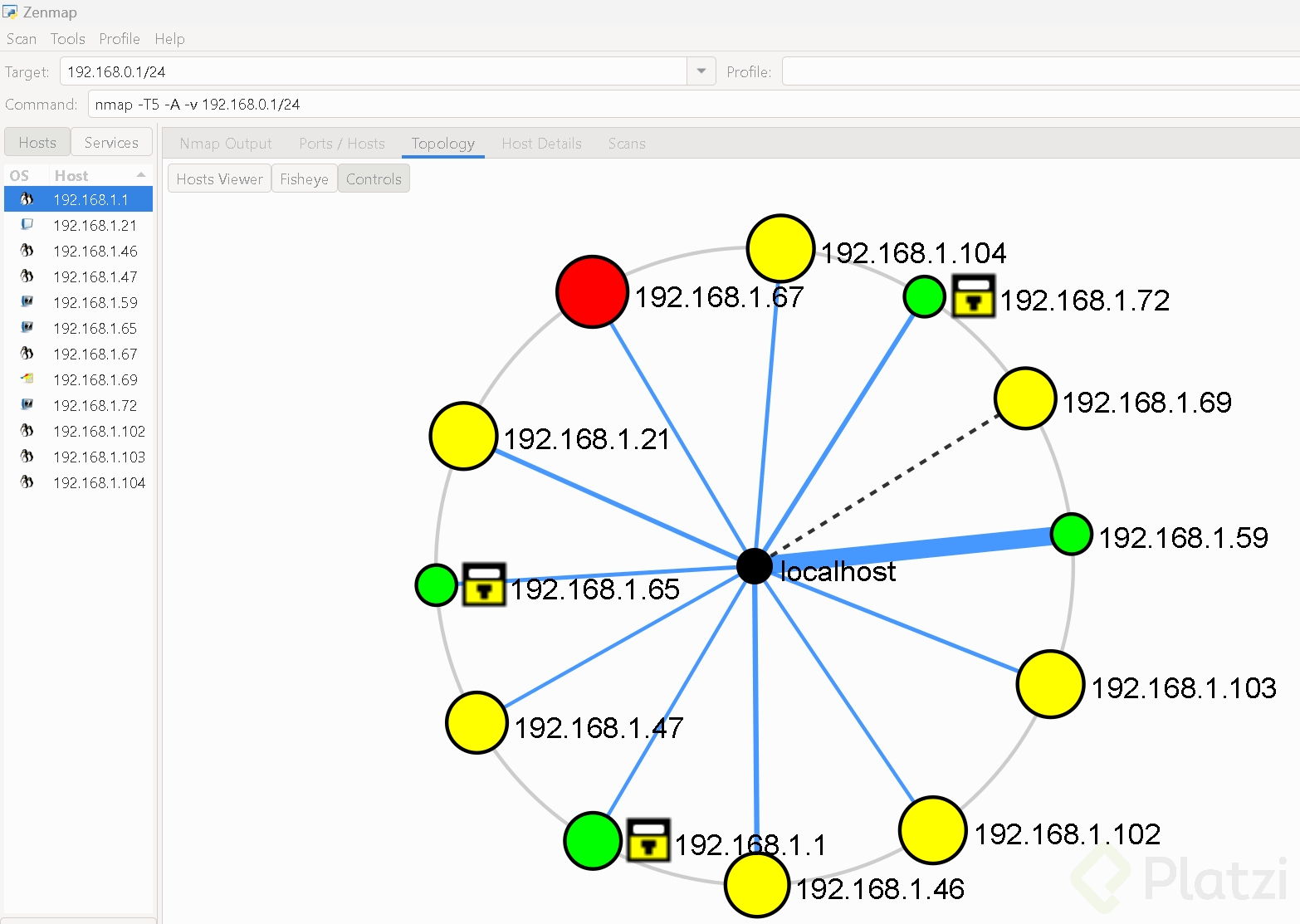Image resolution: width=1300 pixels, height=924 pixels.
Task: Select host 192.168.1.103 in the list
Action: coord(79,457)
